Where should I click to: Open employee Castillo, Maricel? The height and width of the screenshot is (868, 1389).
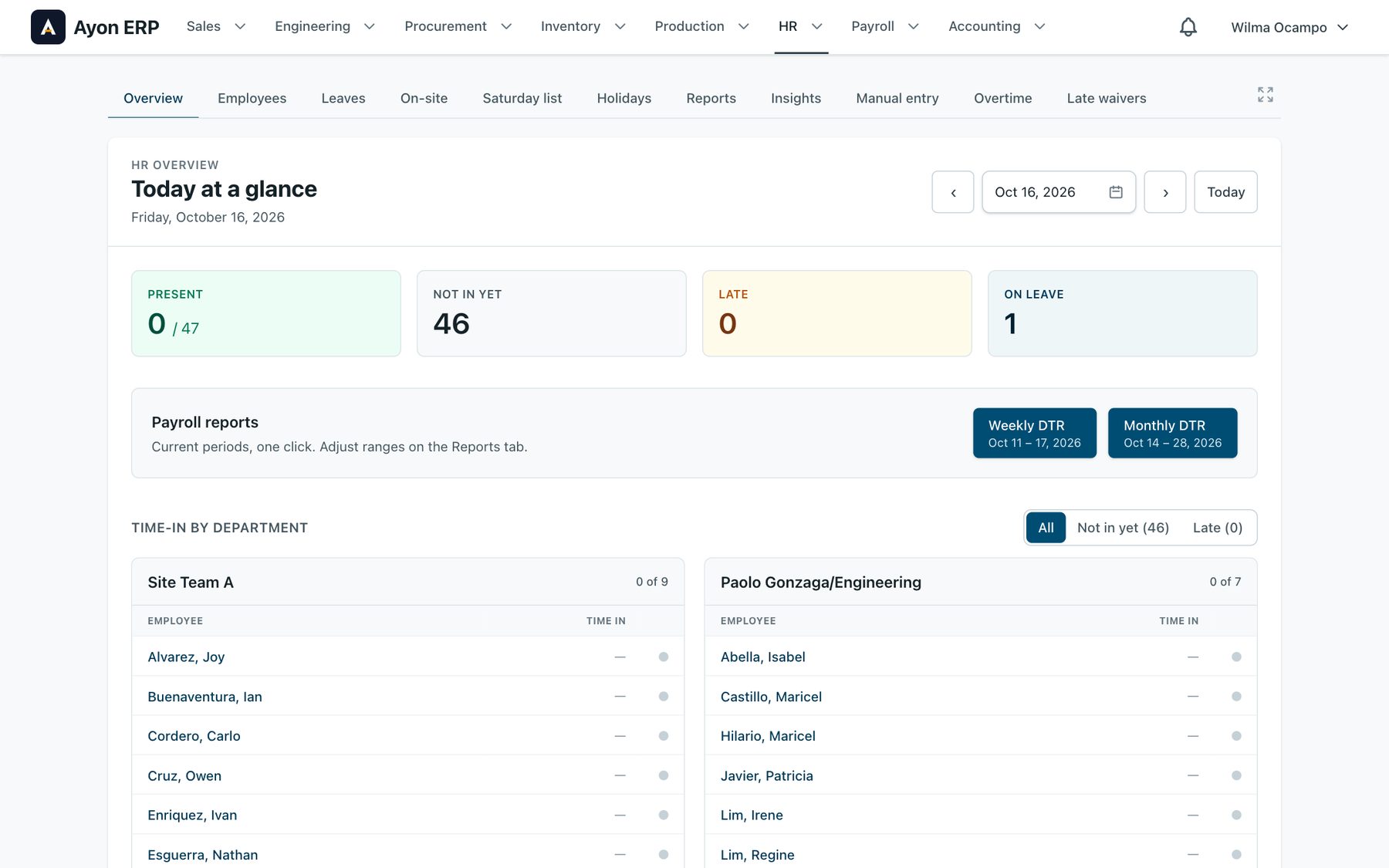771,697
